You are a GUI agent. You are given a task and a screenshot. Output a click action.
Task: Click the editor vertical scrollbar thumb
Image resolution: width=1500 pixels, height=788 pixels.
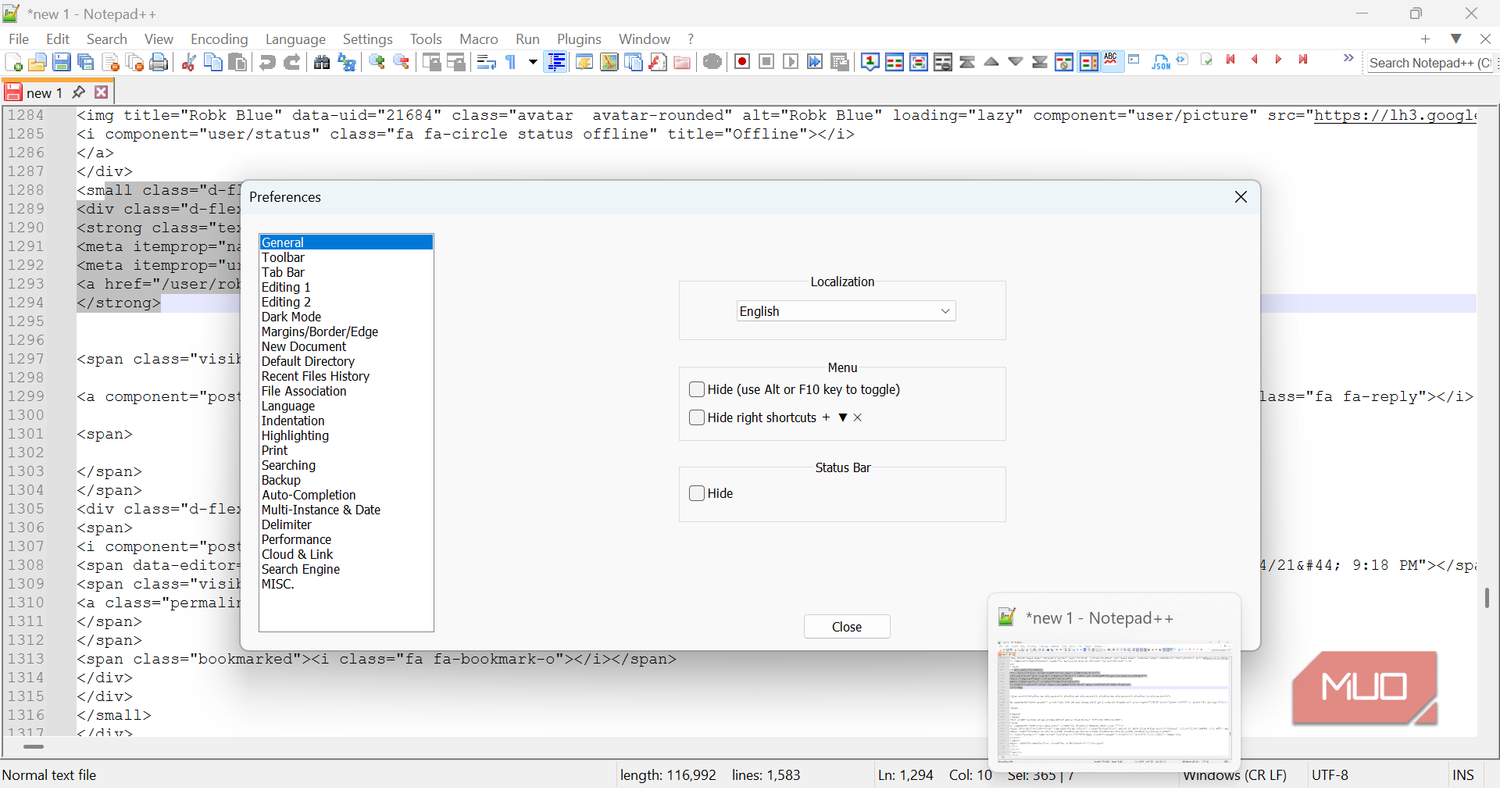tap(1487, 598)
